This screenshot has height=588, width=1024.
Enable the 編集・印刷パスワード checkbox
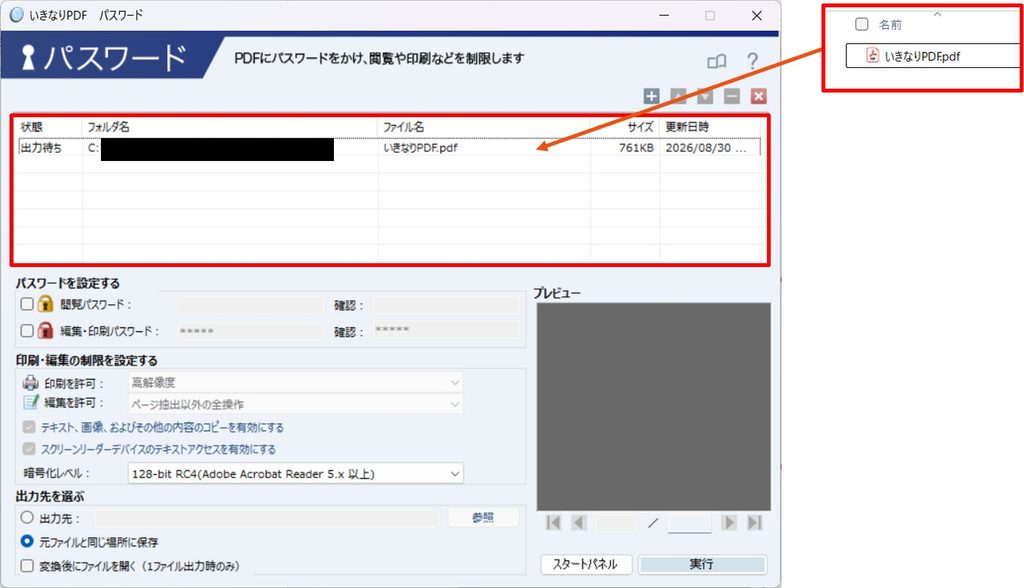click(x=27, y=331)
